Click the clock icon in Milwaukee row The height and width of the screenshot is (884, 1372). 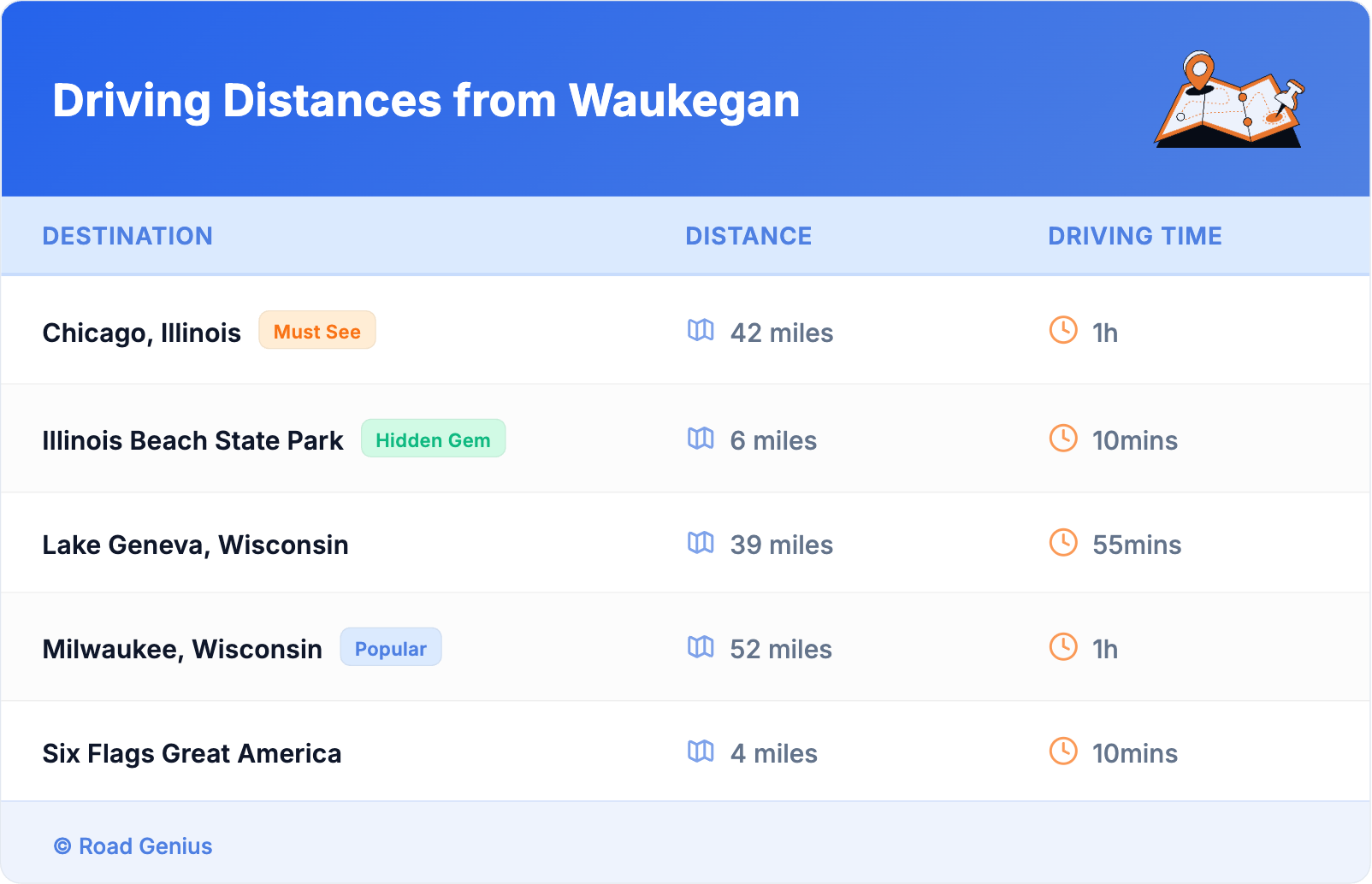[x=1063, y=647]
